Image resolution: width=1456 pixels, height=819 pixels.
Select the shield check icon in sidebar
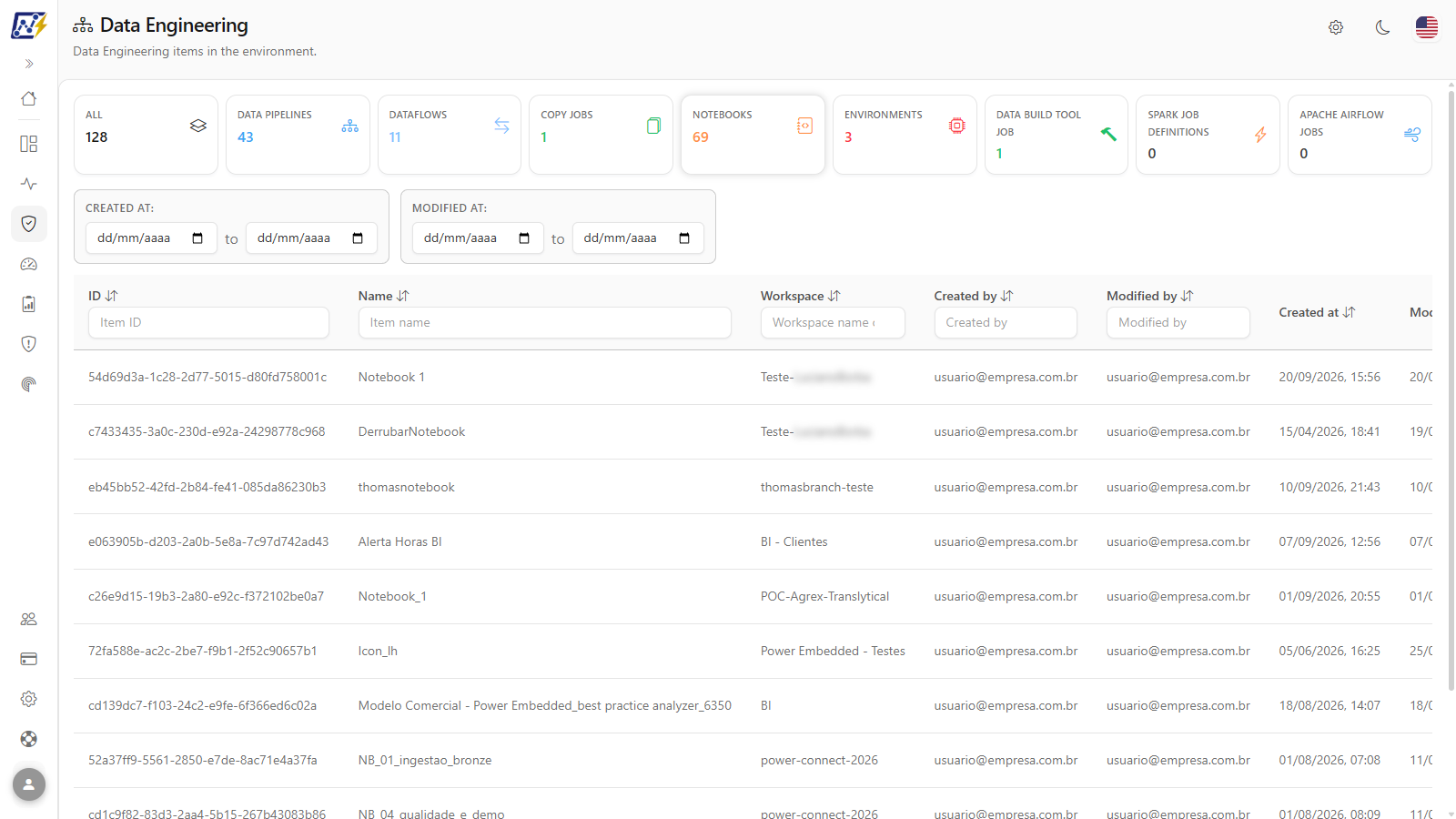coord(29,224)
